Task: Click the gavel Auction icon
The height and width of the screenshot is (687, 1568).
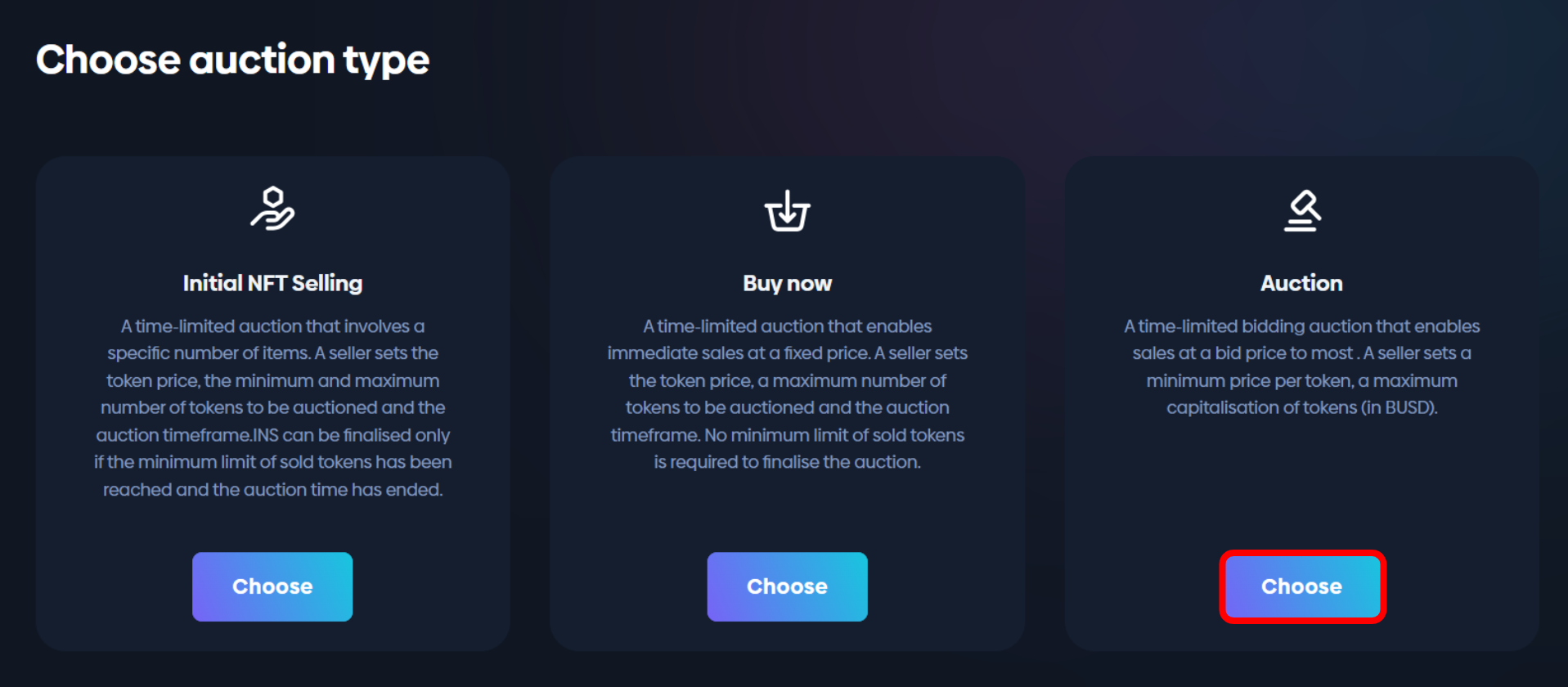Action: pos(1301,210)
